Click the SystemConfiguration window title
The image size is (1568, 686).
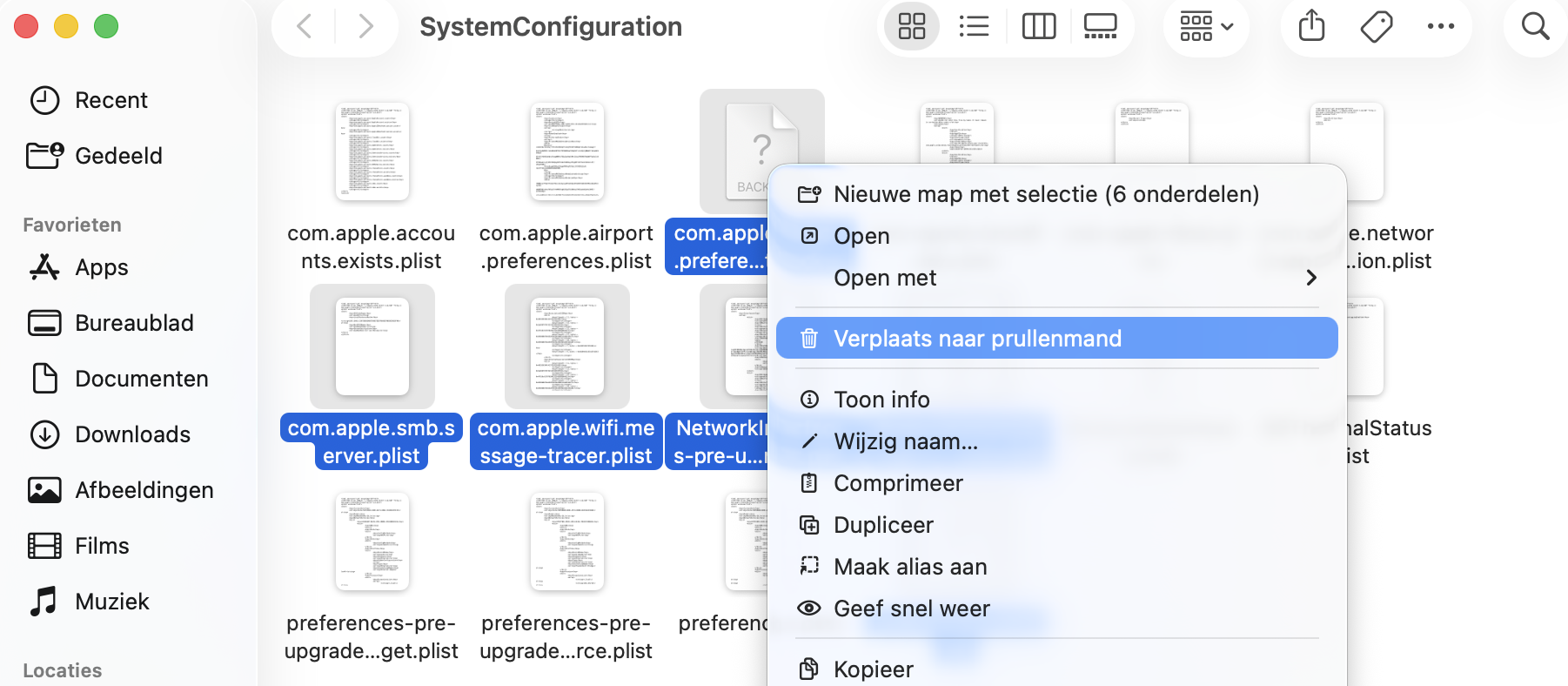click(551, 27)
